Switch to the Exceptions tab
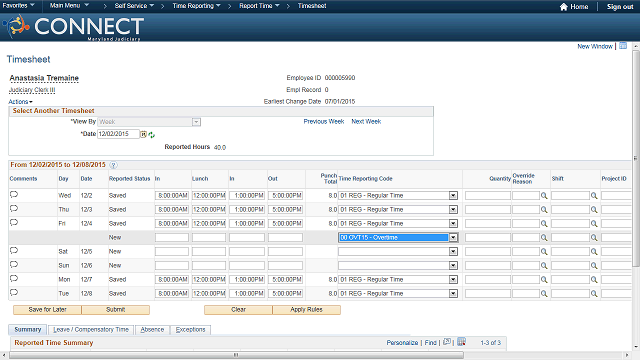This screenshot has height=360, width=640. tap(191, 330)
